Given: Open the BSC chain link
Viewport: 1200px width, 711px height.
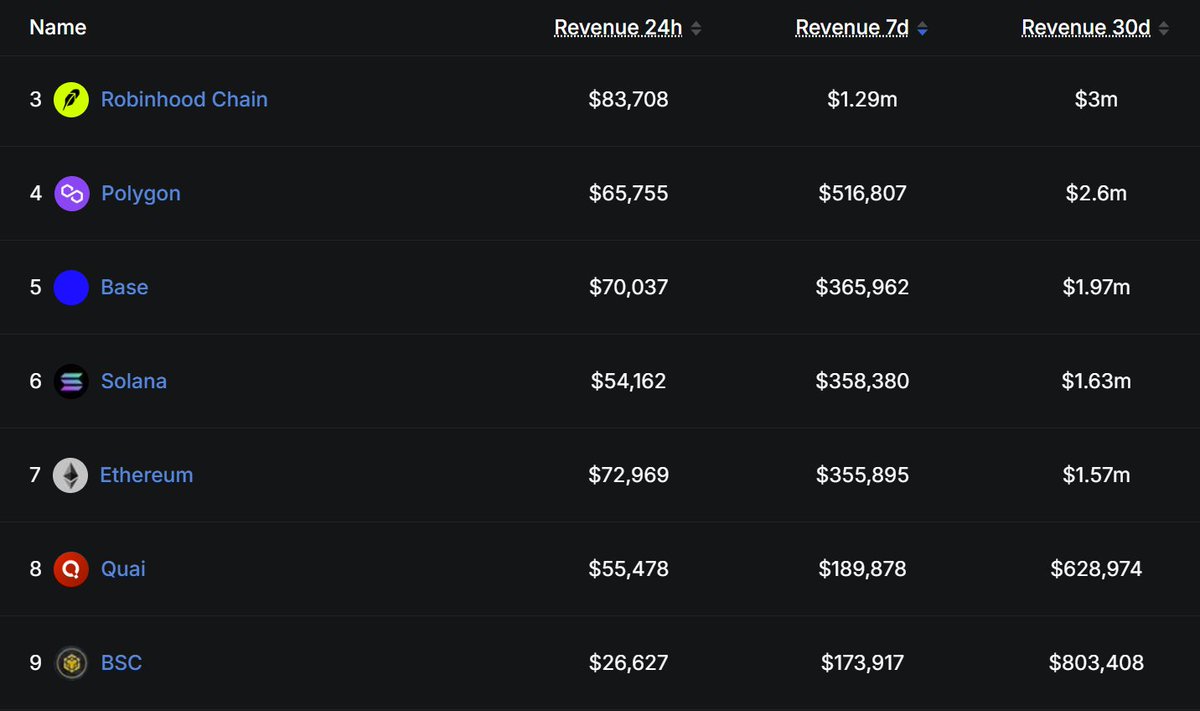Looking at the screenshot, I should (121, 663).
